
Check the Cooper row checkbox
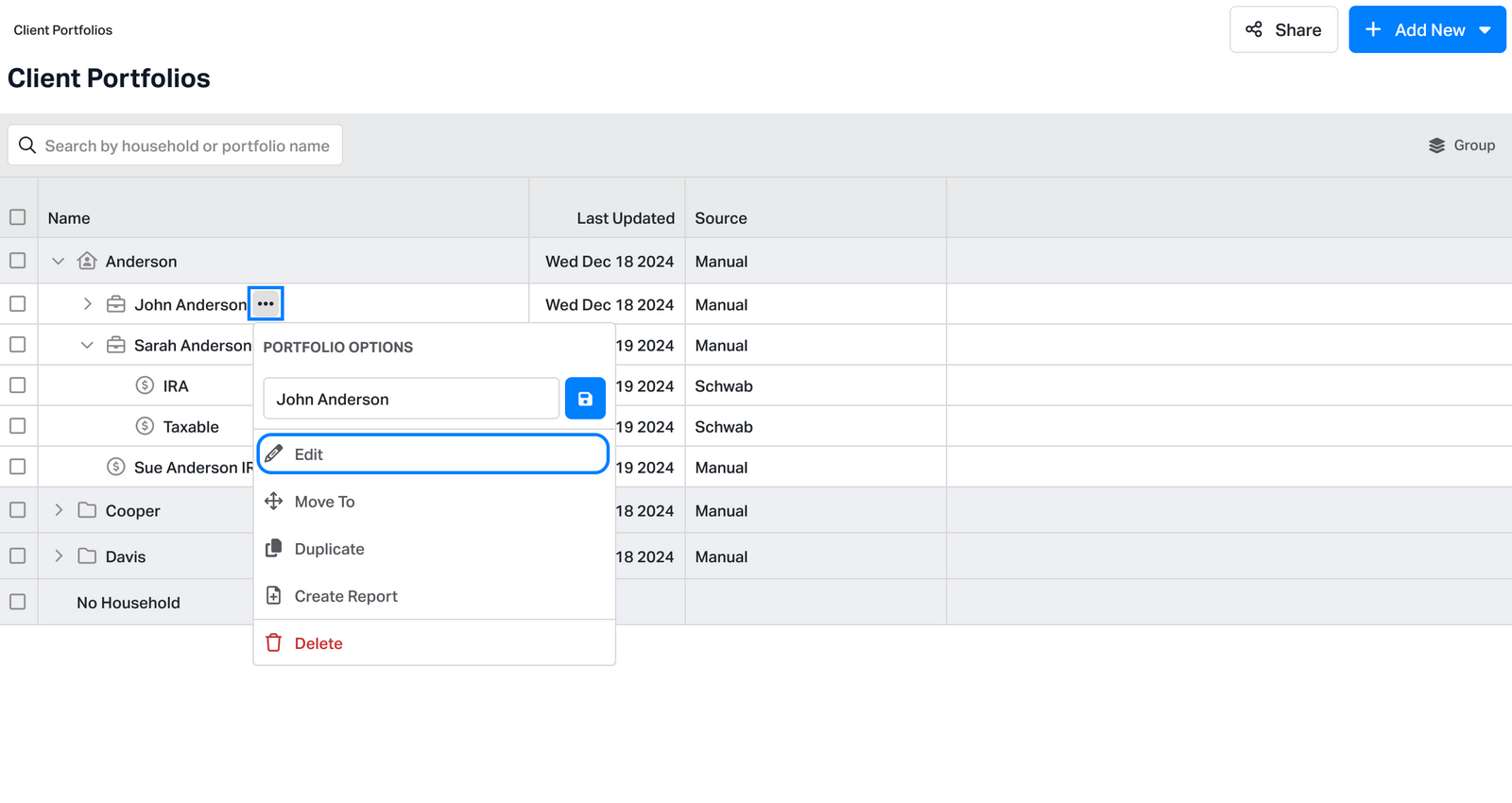18,510
